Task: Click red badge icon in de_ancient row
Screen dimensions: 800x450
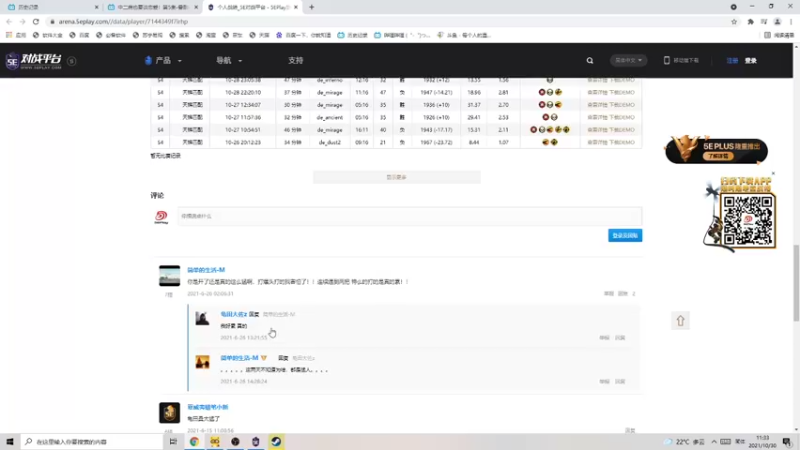Action: pos(545,117)
